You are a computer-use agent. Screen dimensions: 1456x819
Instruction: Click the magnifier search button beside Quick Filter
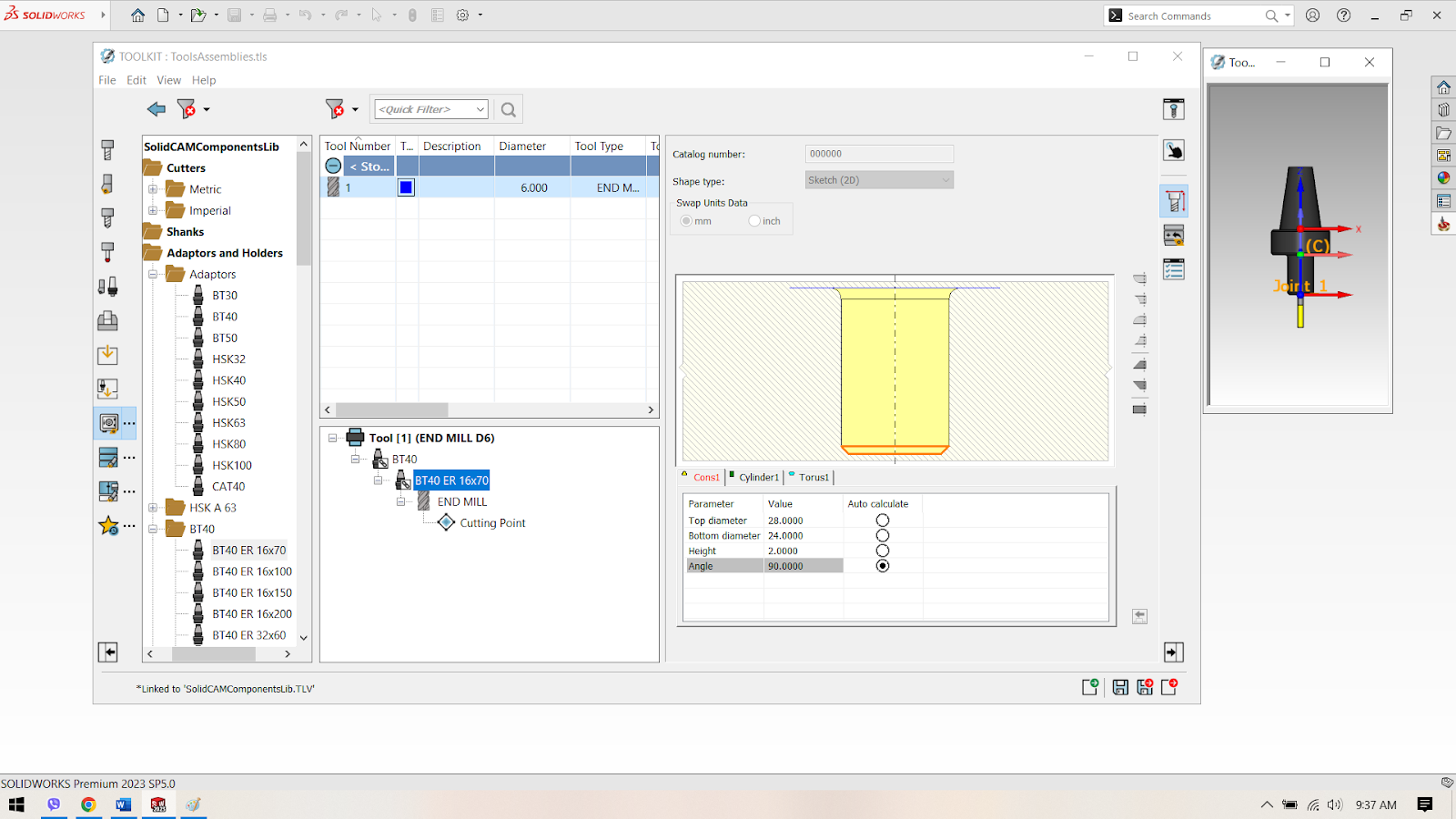coord(509,109)
